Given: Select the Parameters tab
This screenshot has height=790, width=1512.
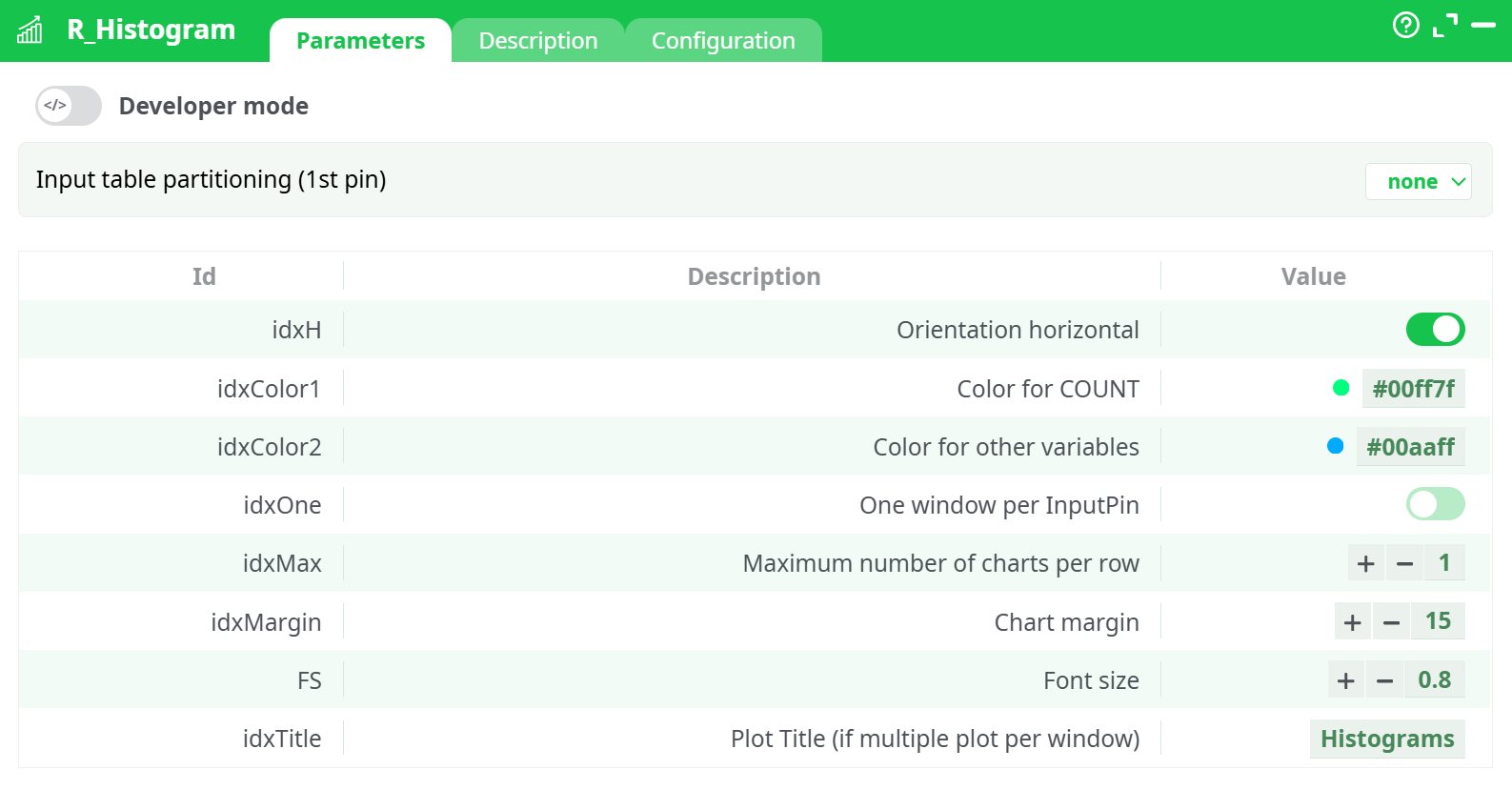Looking at the screenshot, I should coord(360,41).
